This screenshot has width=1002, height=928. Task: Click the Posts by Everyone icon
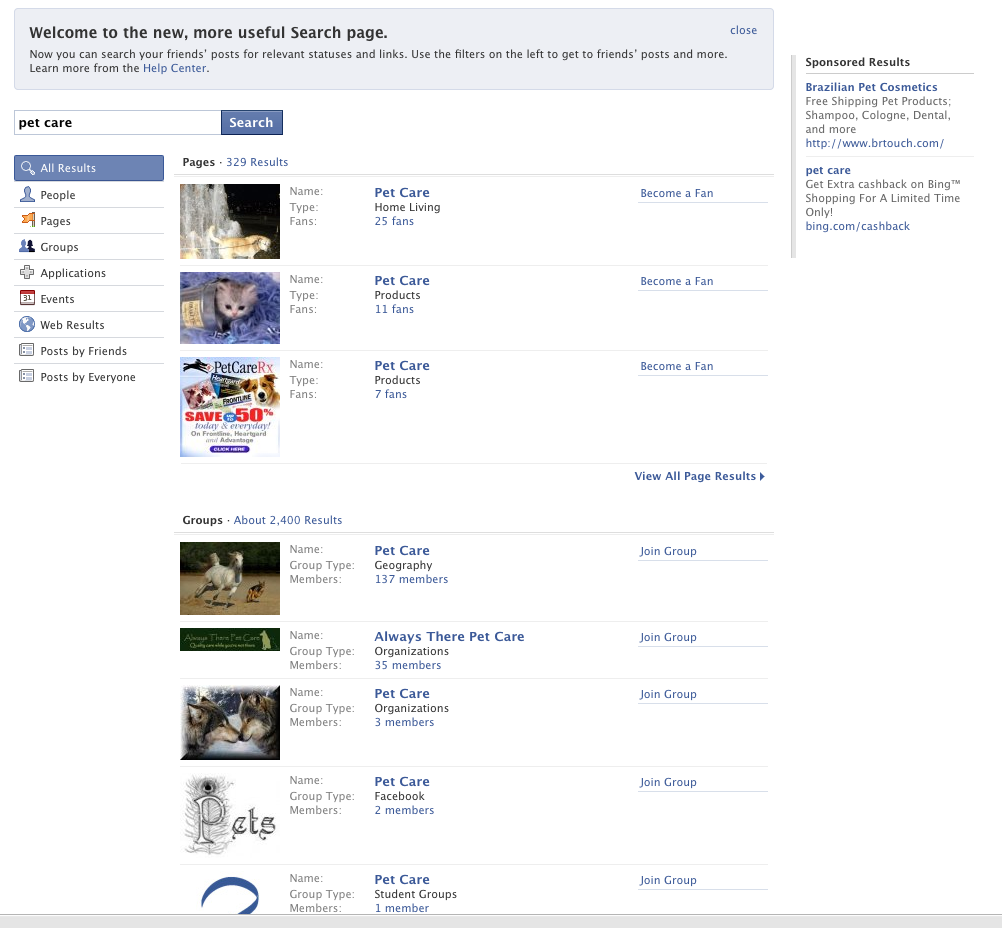[x=27, y=376]
